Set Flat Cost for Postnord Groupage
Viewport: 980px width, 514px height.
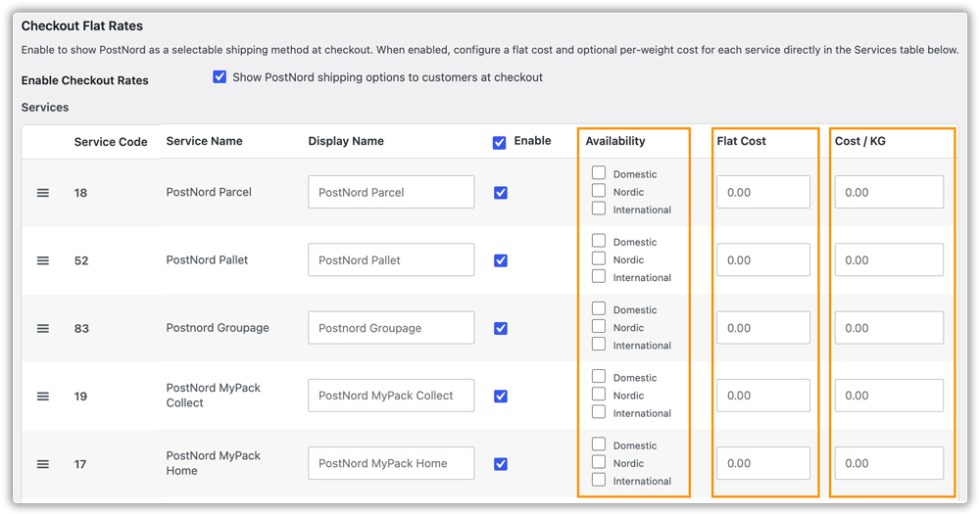pyautogui.click(x=763, y=328)
